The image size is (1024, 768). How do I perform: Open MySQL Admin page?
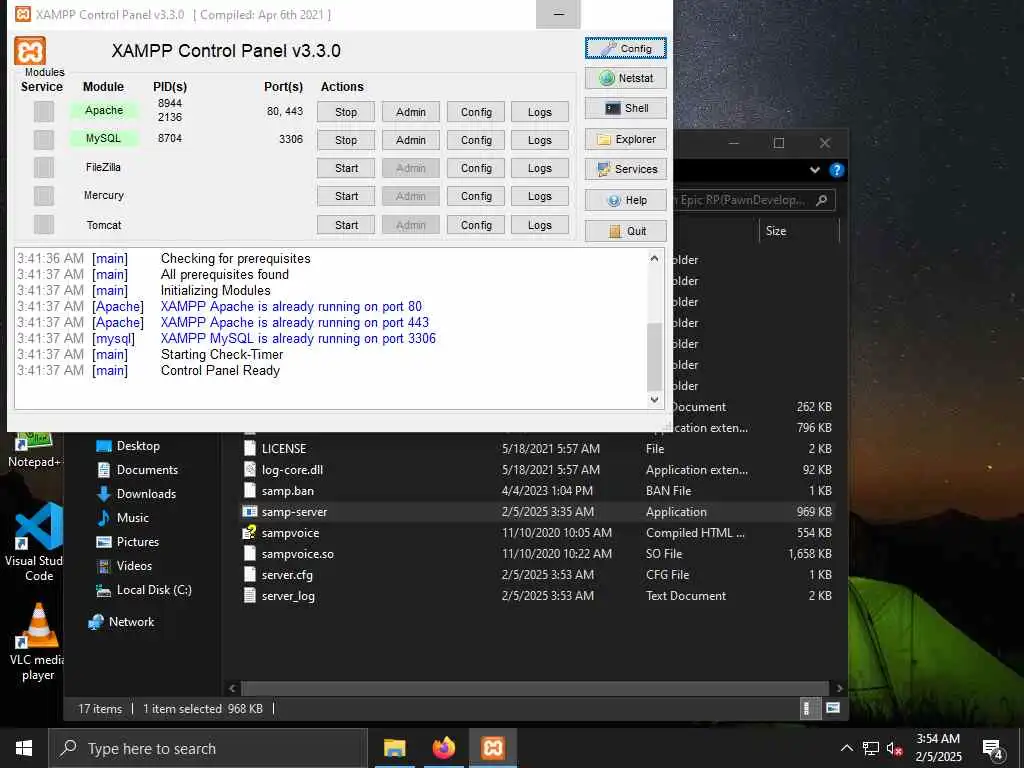pos(411,140)
